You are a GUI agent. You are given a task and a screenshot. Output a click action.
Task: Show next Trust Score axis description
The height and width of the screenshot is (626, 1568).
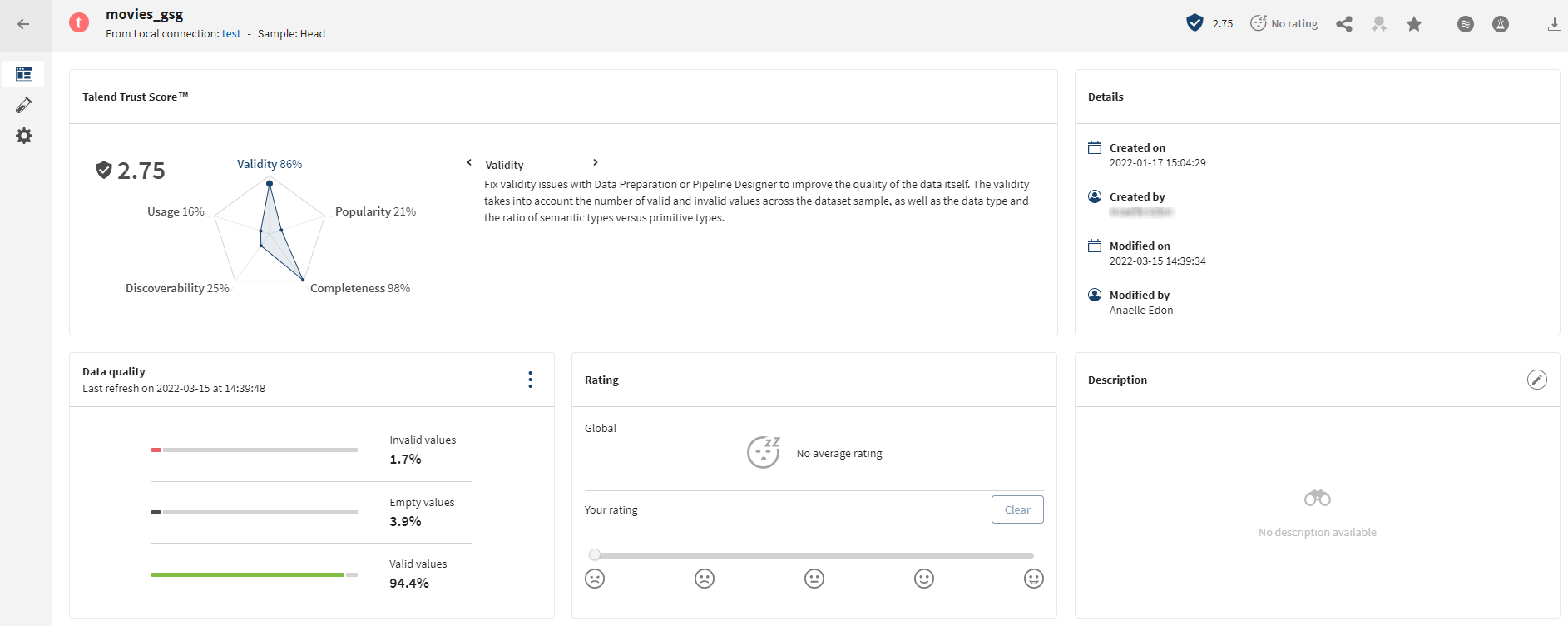pyautogui.click(x=596, y=162)
